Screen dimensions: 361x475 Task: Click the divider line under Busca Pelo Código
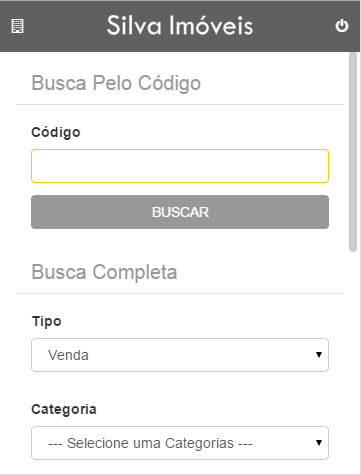[x=180, y=105]
